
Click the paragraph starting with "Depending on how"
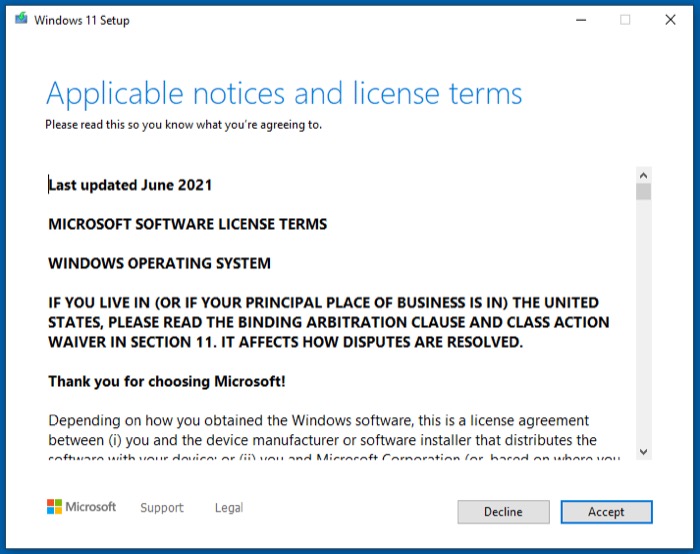[320, 431]
